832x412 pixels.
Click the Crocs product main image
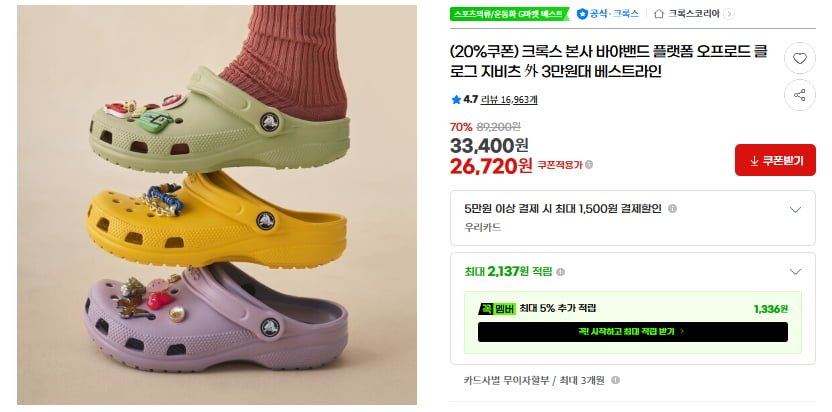coord(216,205)
